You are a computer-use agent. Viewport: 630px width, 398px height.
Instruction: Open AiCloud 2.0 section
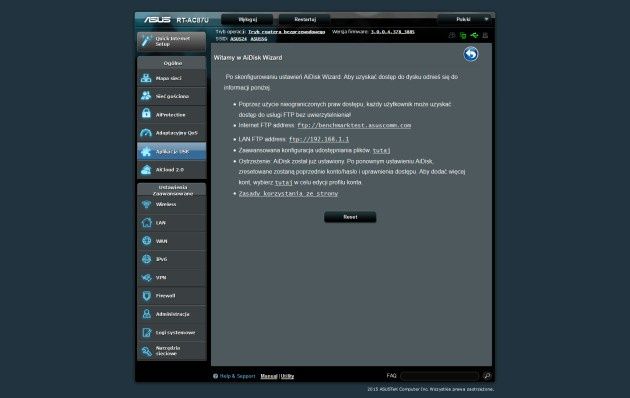[x=172, y=169]
